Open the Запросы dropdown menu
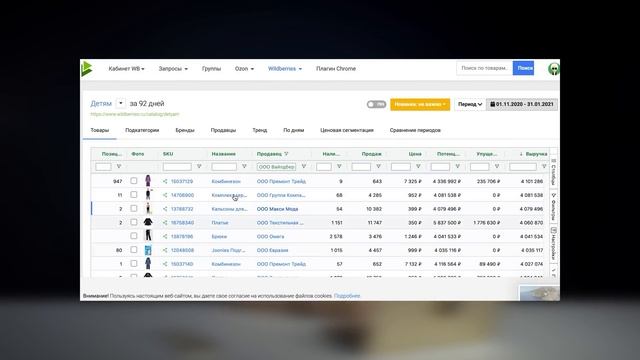This screenshot has height=360, width=640. click(x=173, y=69)
